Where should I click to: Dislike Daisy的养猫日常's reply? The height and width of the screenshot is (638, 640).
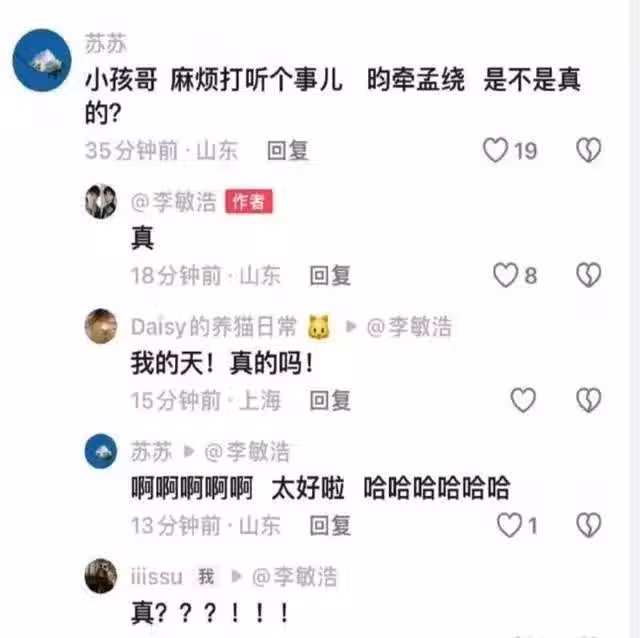[589, 400]
